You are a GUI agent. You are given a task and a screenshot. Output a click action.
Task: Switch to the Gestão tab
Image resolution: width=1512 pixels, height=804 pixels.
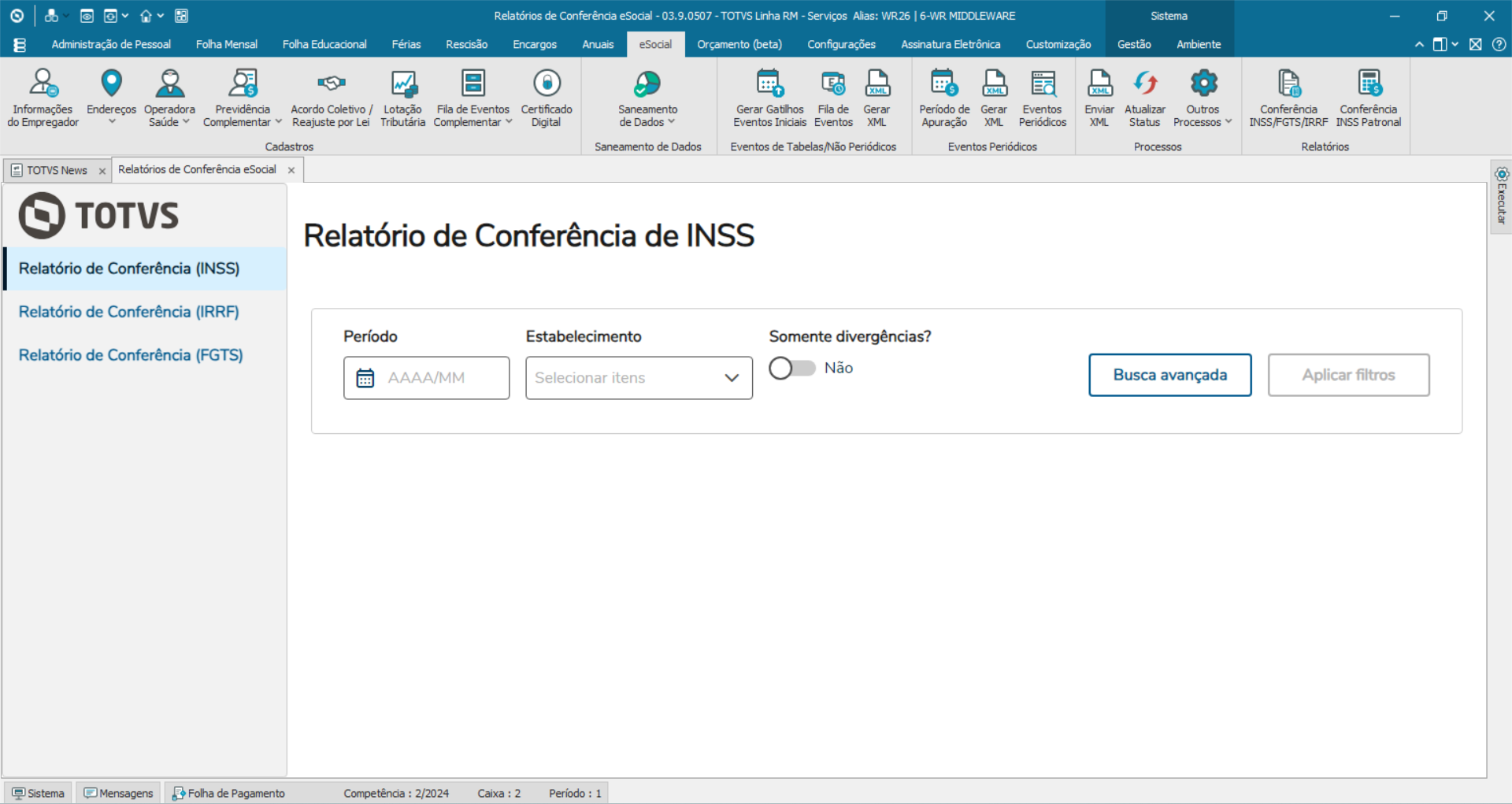pos(1134,45)
